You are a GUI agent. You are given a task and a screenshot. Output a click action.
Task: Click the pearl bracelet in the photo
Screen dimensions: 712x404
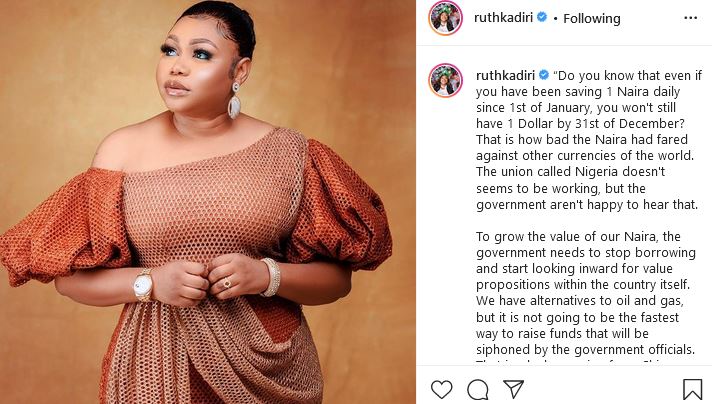tap(271, 277)
